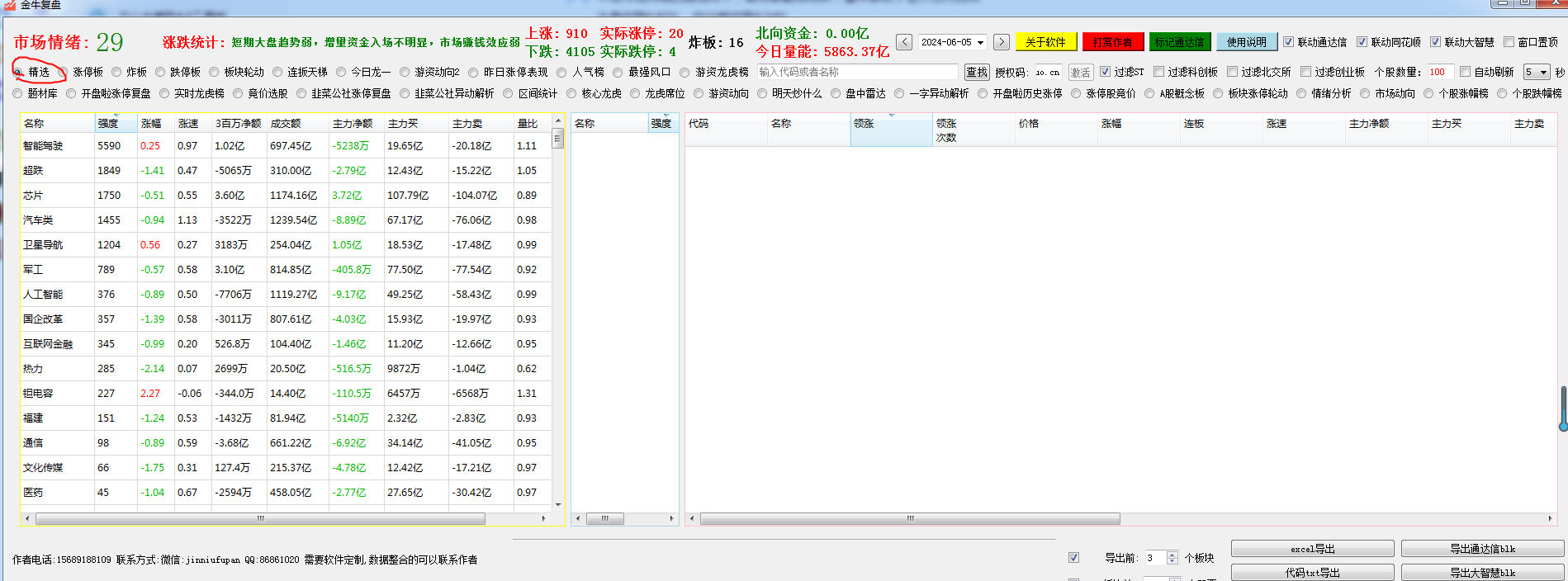The image size is (1568, 581).
Task: Click the right arrow of the left table's horizontal scrollbar
Action: click(x=543, y=519)
